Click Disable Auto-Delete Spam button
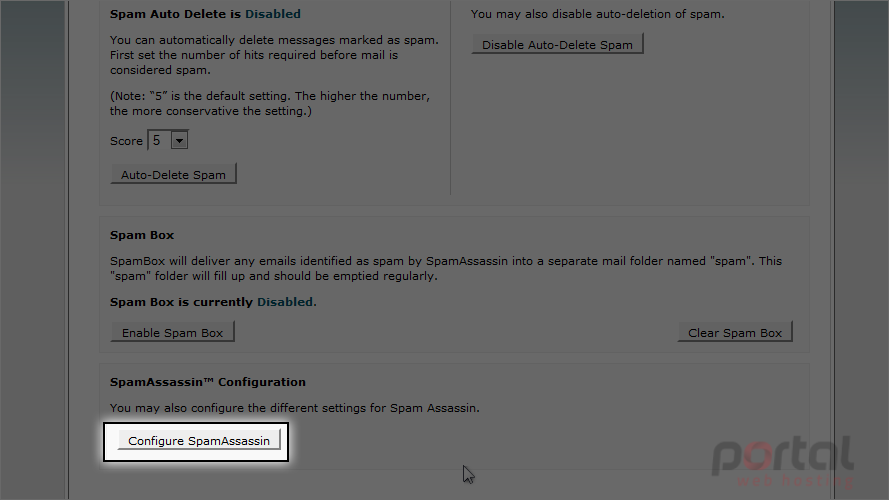This screenshot has height=500, width=889. pos(557,44)
